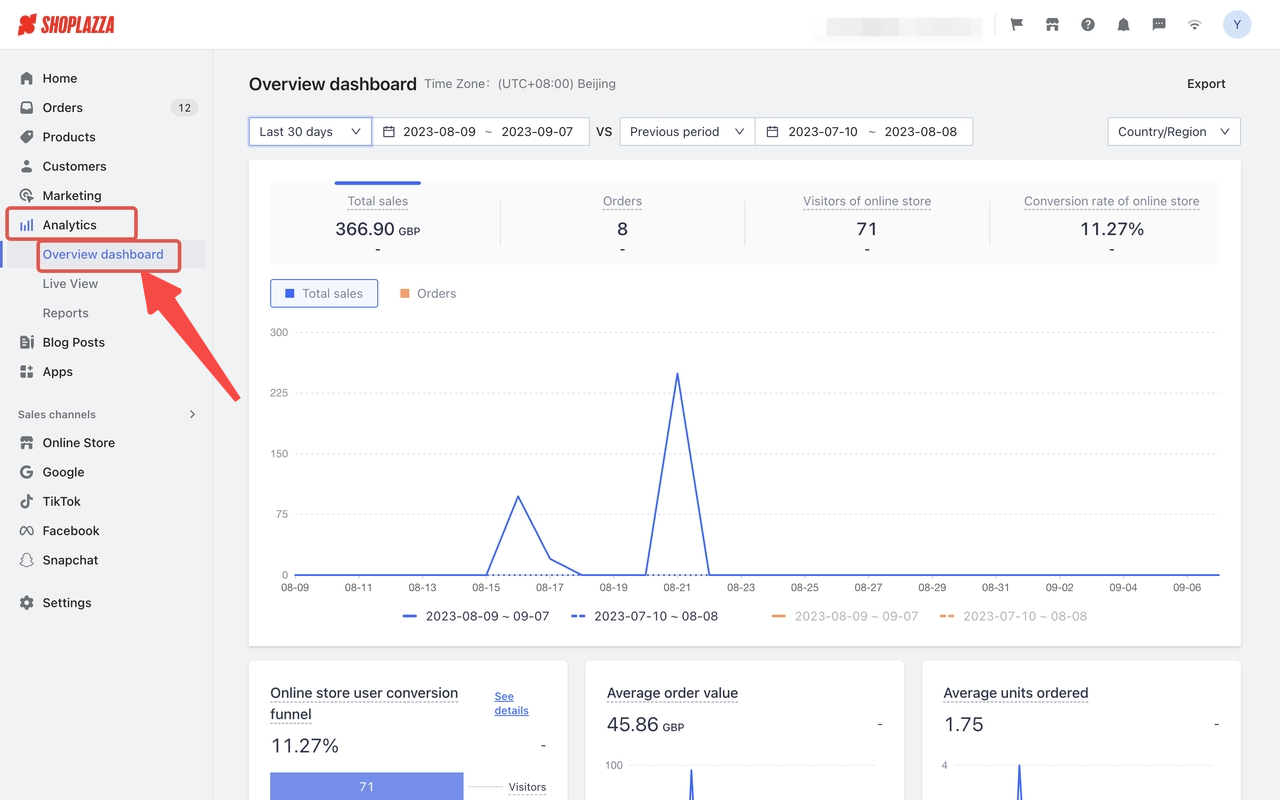Click the Apps grid icon in the sidebar

pos(27,371)
